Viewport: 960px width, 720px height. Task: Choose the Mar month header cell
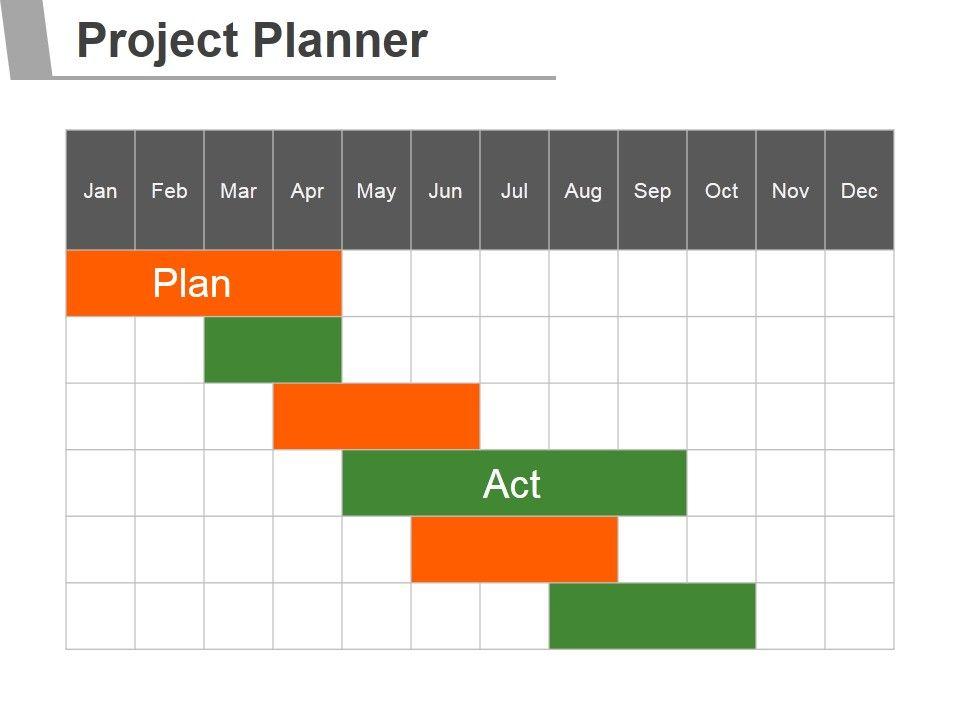[238, 190]
